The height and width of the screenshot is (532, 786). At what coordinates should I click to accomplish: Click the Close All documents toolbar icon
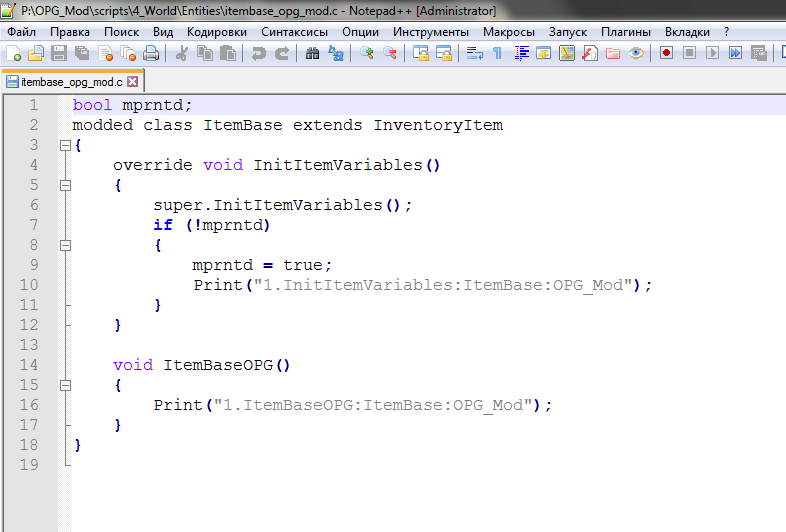[x=128, y=53]
